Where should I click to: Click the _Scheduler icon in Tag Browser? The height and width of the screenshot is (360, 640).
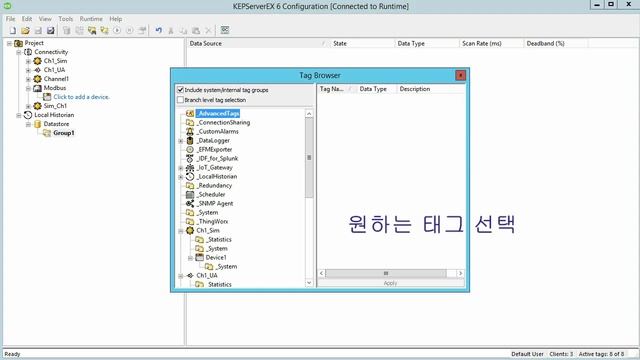click(x=190, y=194)
